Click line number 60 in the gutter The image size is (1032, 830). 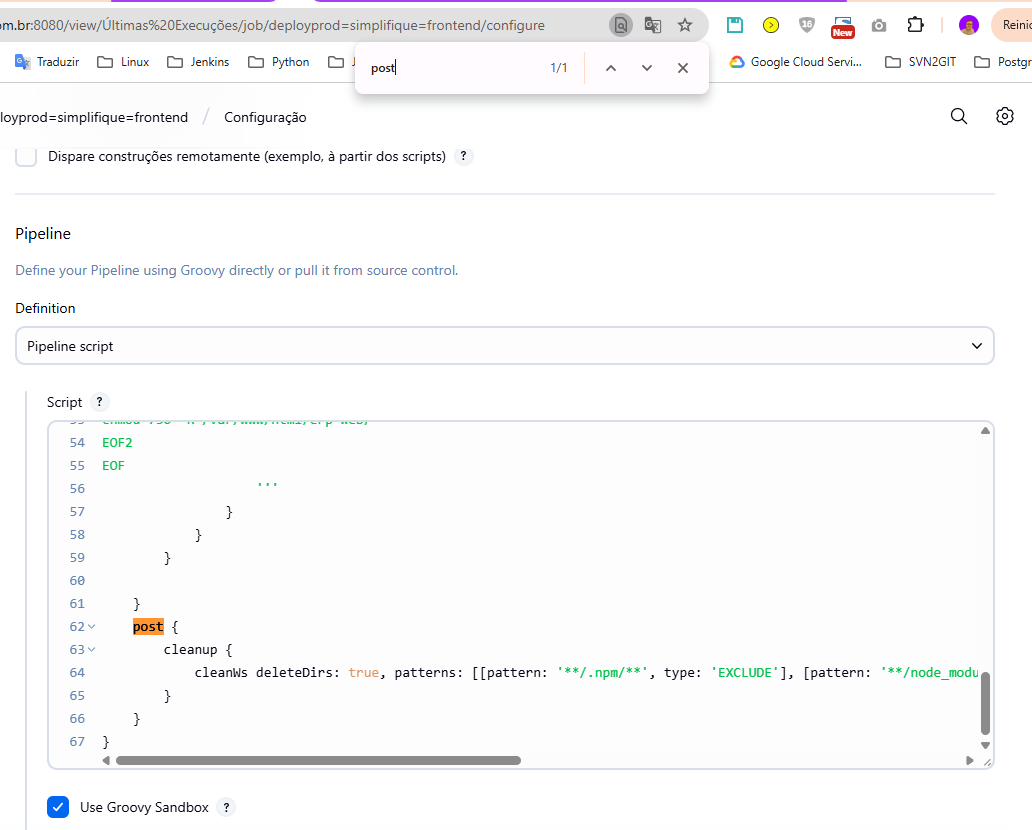tap(77, 581)
